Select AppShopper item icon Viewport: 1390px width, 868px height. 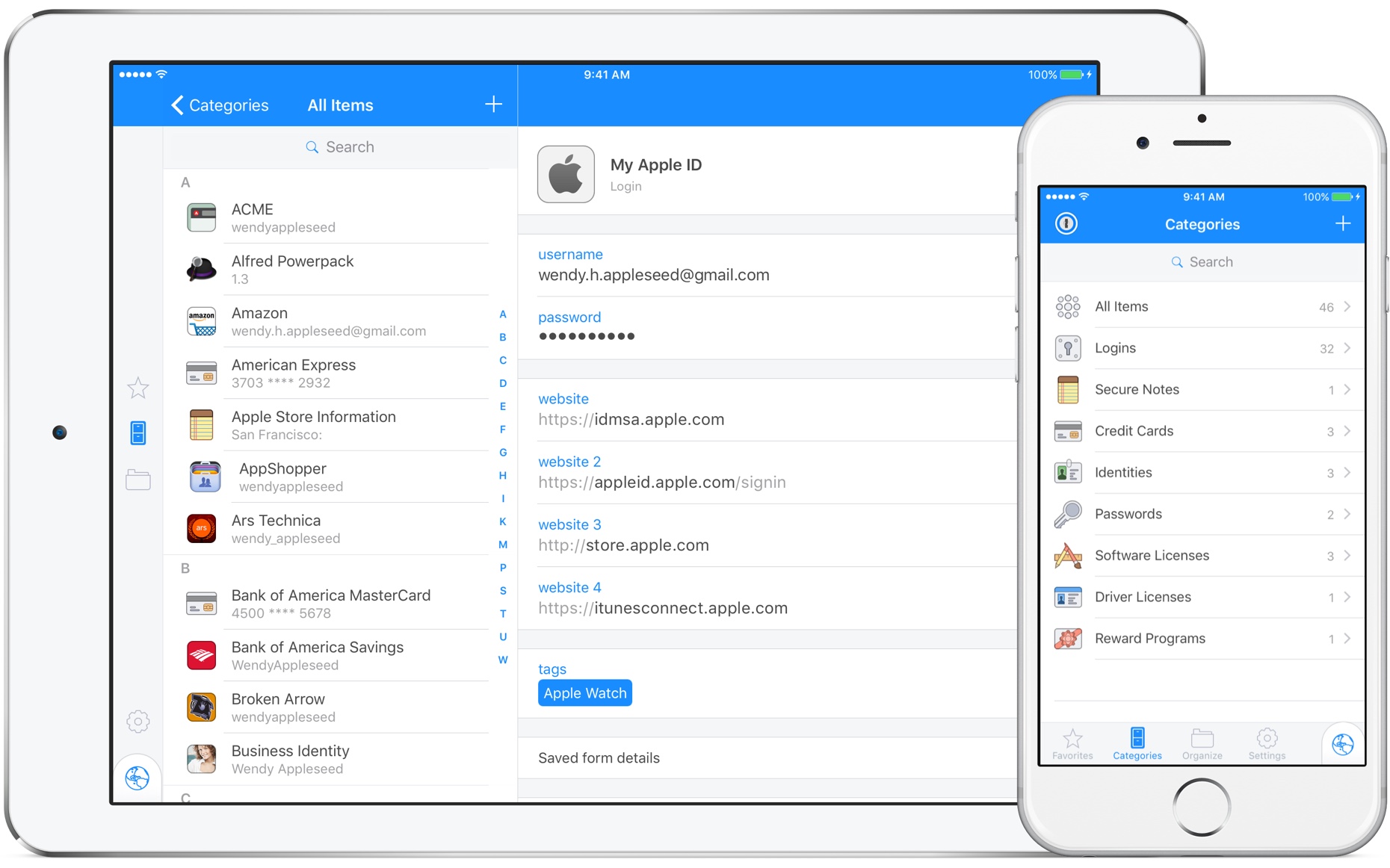tap(206, 477)
